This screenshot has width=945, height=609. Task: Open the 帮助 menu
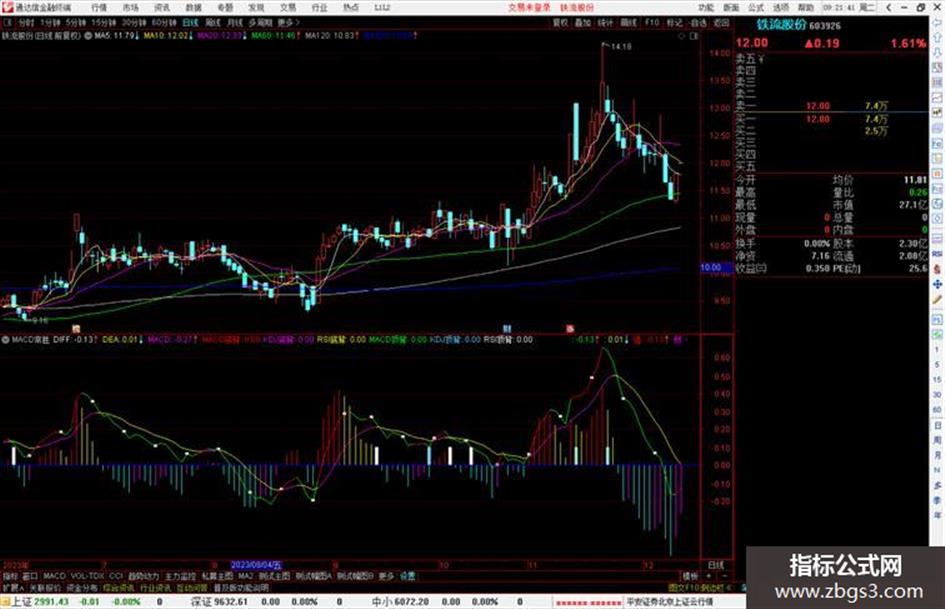point(806,8)
